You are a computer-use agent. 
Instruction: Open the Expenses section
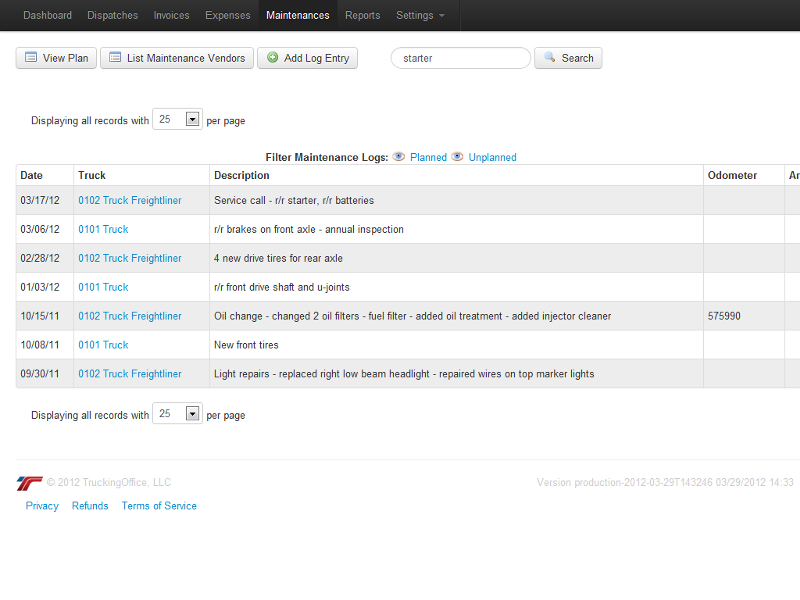tap(227, 15)
